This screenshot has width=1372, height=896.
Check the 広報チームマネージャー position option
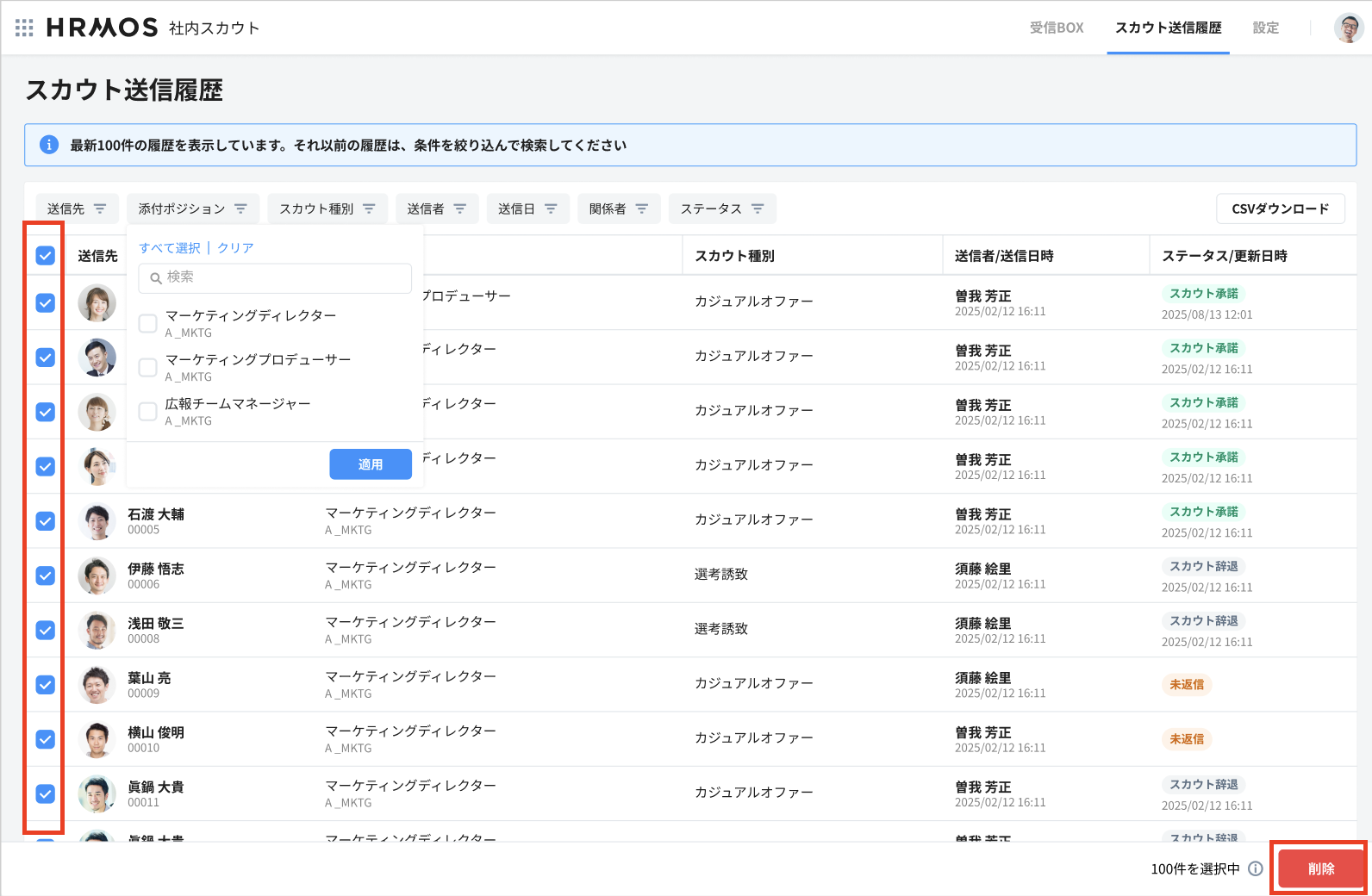click(x=148, y=411)
